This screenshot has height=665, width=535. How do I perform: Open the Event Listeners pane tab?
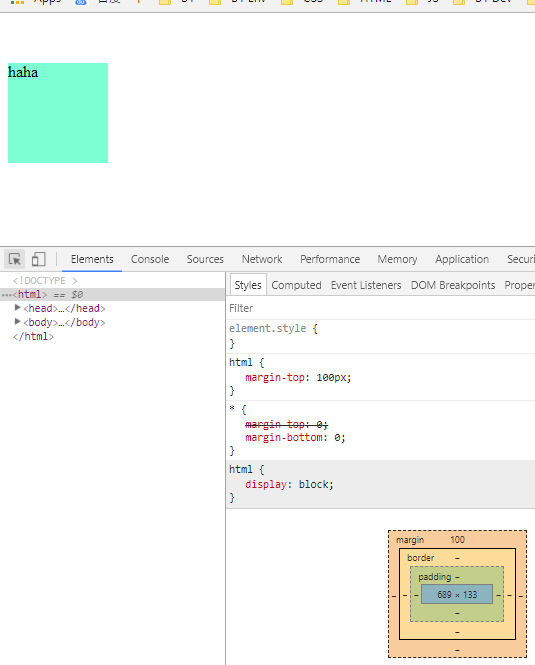(x=366, y=285)
